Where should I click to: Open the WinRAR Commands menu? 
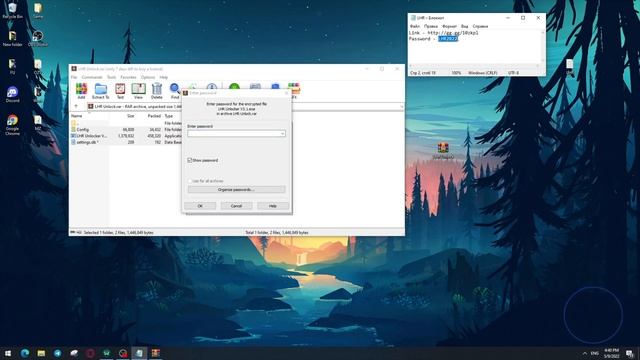(x=92, y=77)
